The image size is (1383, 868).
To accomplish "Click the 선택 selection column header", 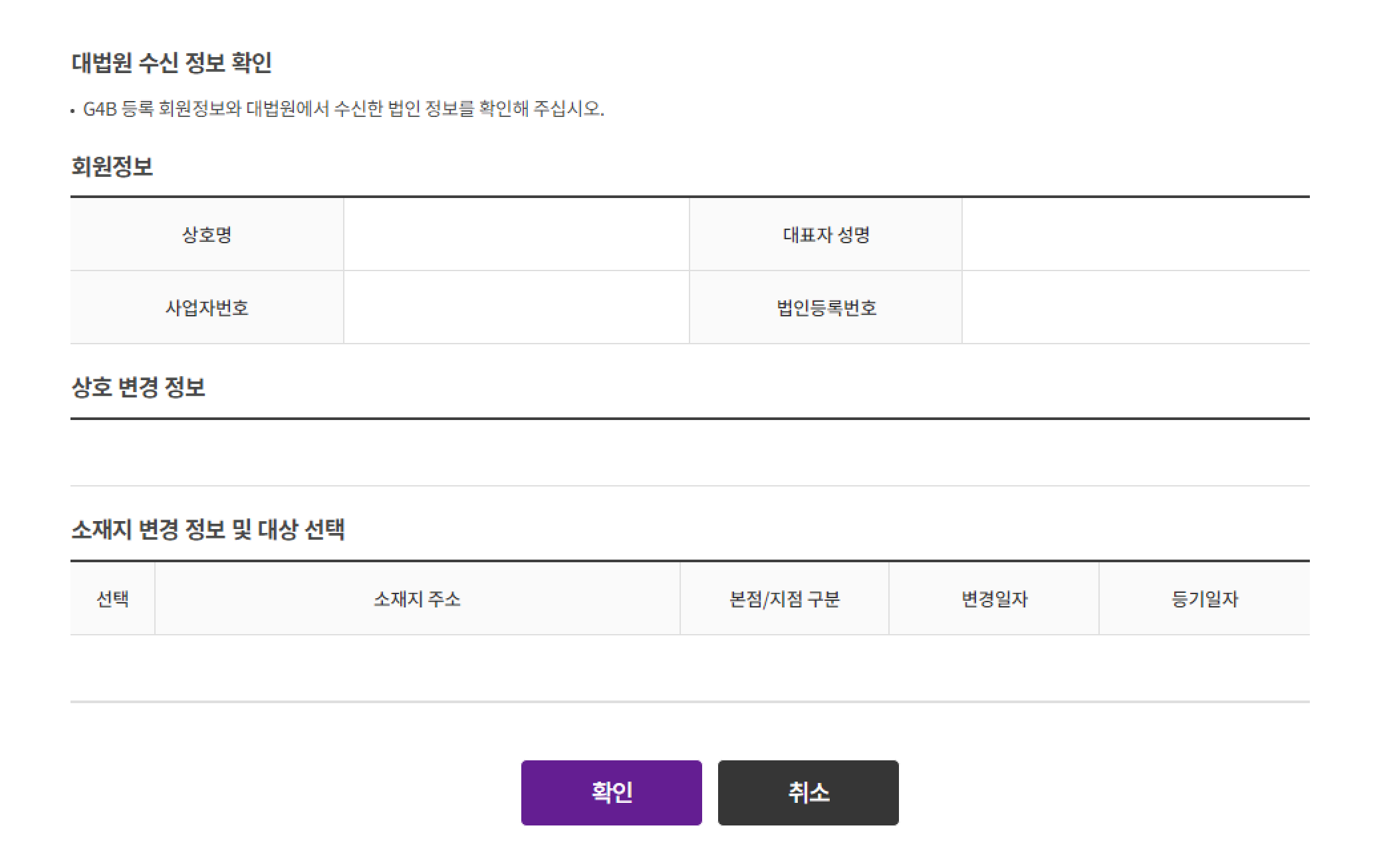I will point(112,598).
